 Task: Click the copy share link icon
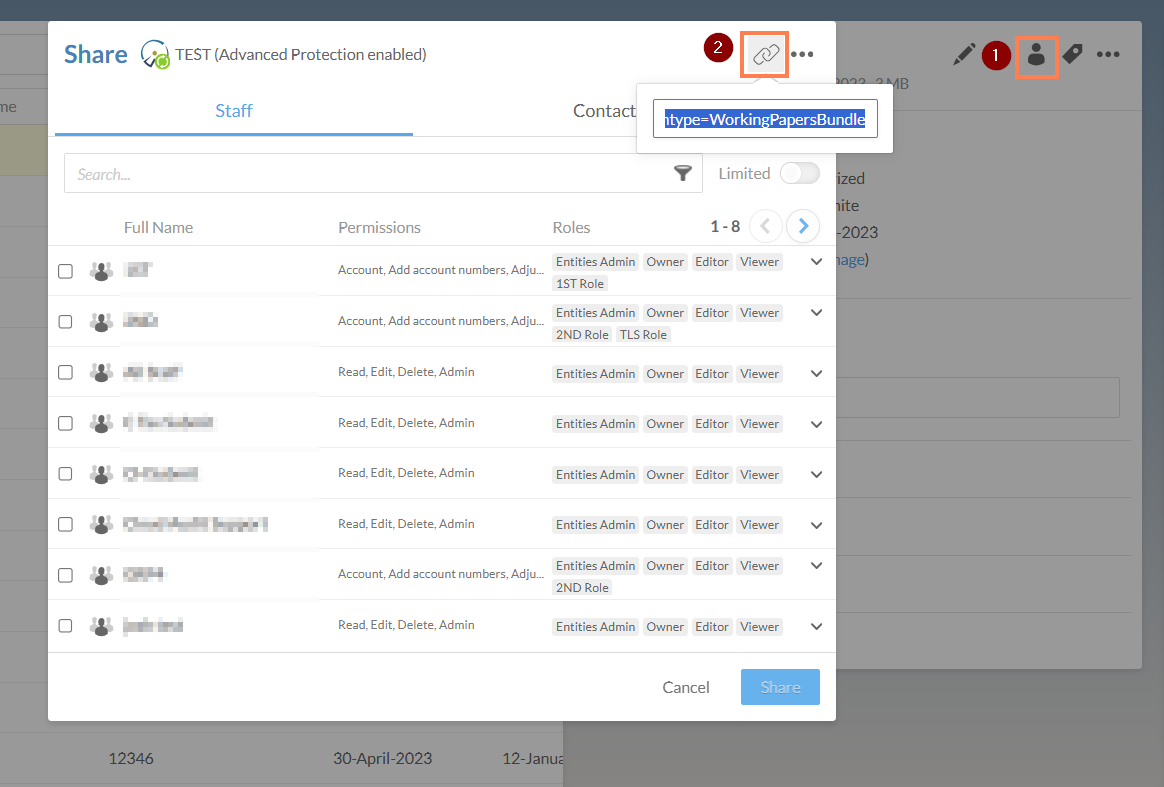(x=764, y=55)
